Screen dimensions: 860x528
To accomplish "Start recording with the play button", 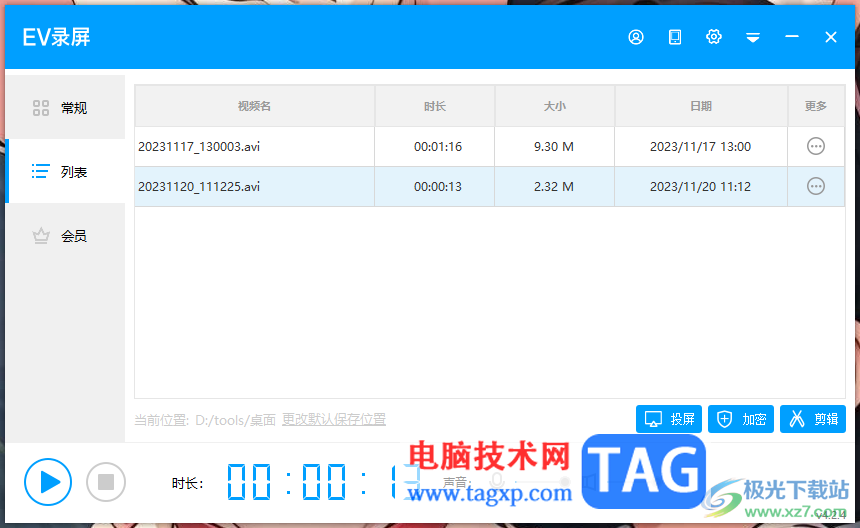I will tap(48, 482).
